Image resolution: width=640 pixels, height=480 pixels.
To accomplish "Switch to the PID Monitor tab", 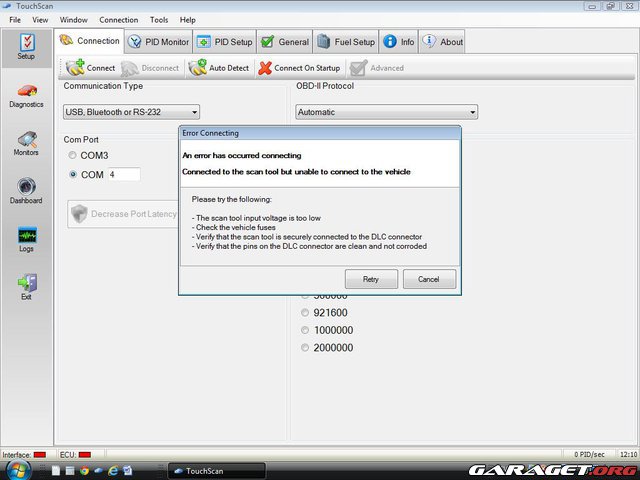I will click(x=158, y=42).
